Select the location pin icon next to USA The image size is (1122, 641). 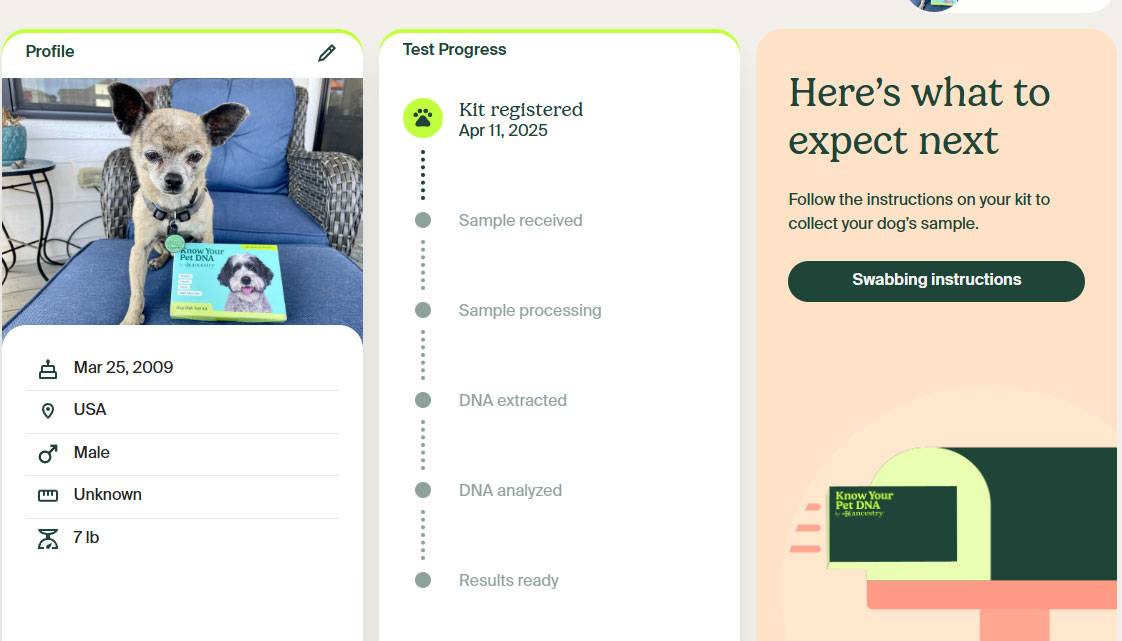(47, 410)
